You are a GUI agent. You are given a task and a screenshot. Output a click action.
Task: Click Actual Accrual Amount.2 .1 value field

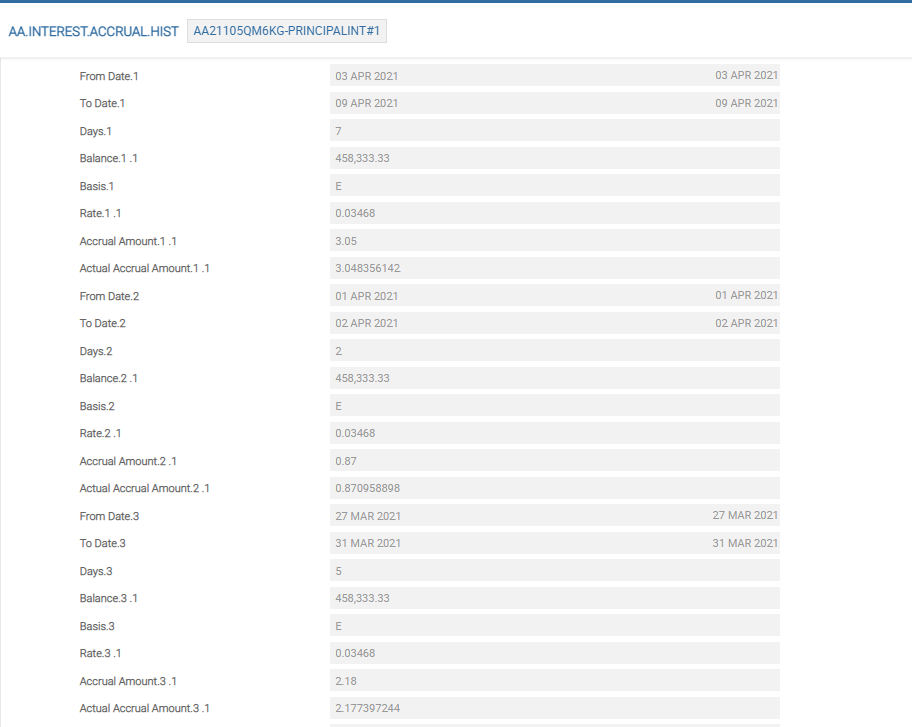click(x=554, y=488)
